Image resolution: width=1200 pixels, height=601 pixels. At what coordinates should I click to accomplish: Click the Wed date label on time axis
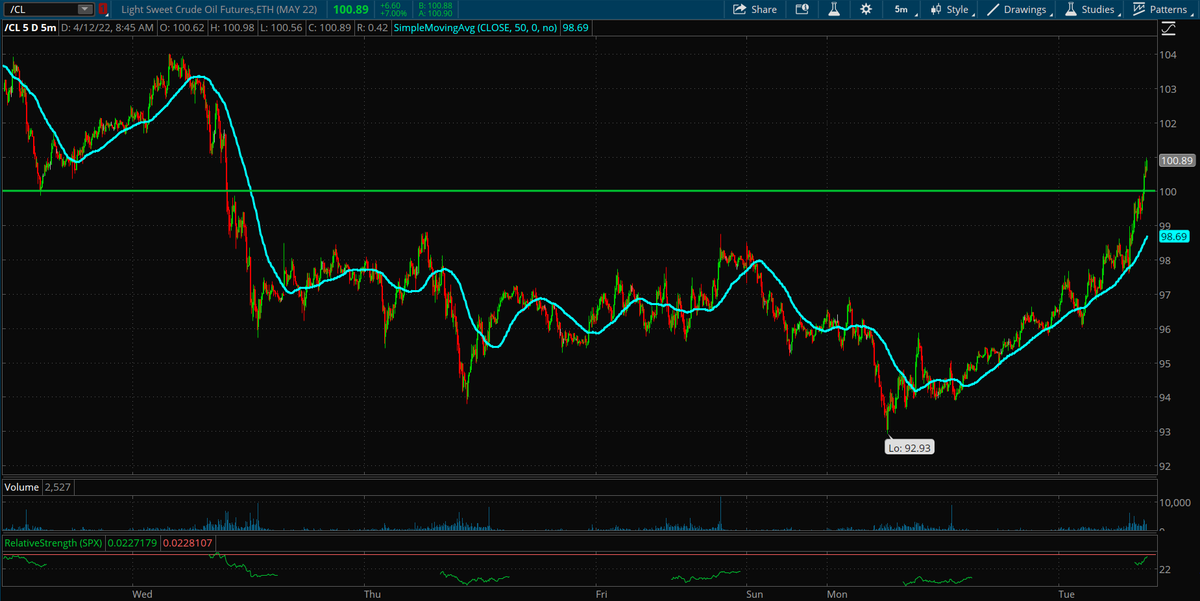tap(142, 594)
